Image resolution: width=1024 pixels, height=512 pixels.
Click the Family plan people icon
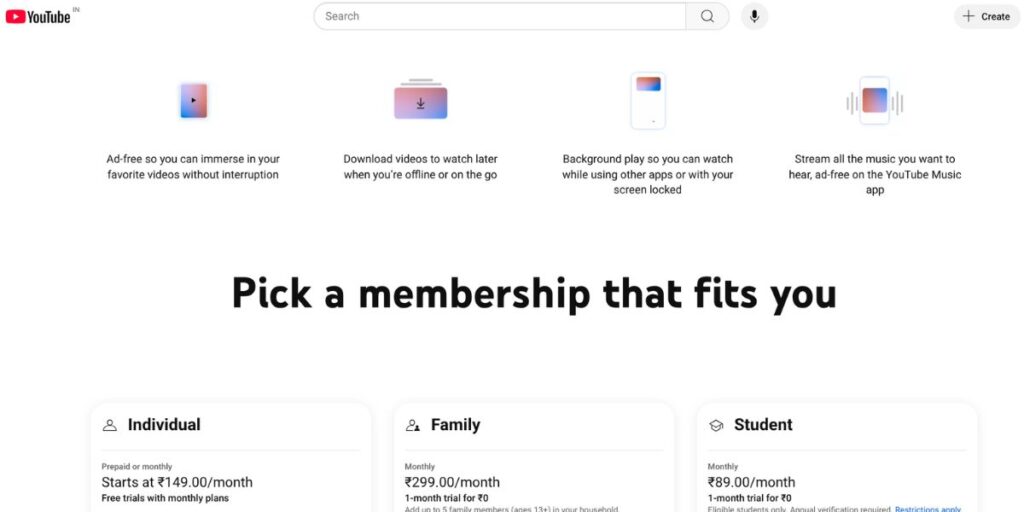click(x=413, y=425)
